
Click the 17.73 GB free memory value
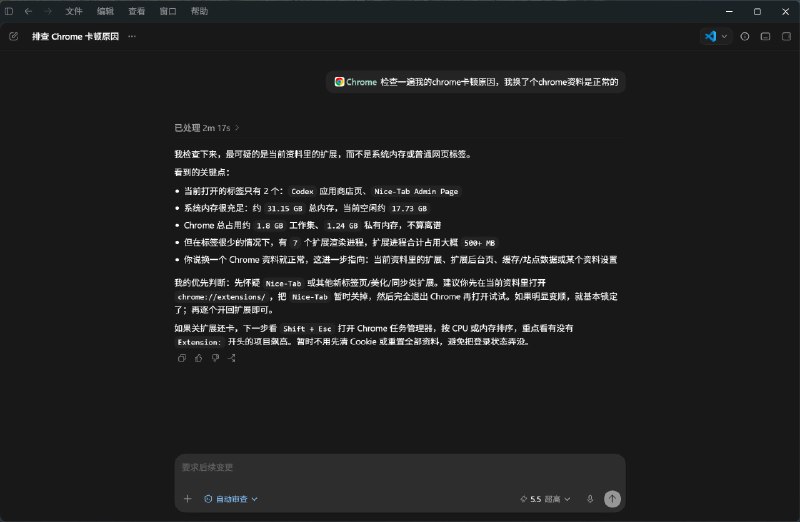(409, 208)
